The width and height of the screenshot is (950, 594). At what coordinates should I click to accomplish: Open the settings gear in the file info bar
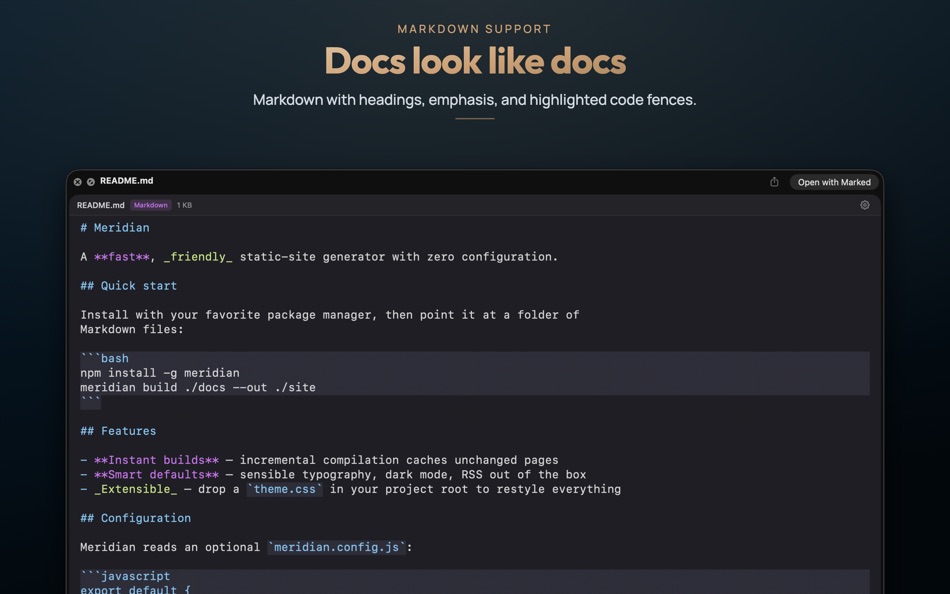[x=865, y=205]
